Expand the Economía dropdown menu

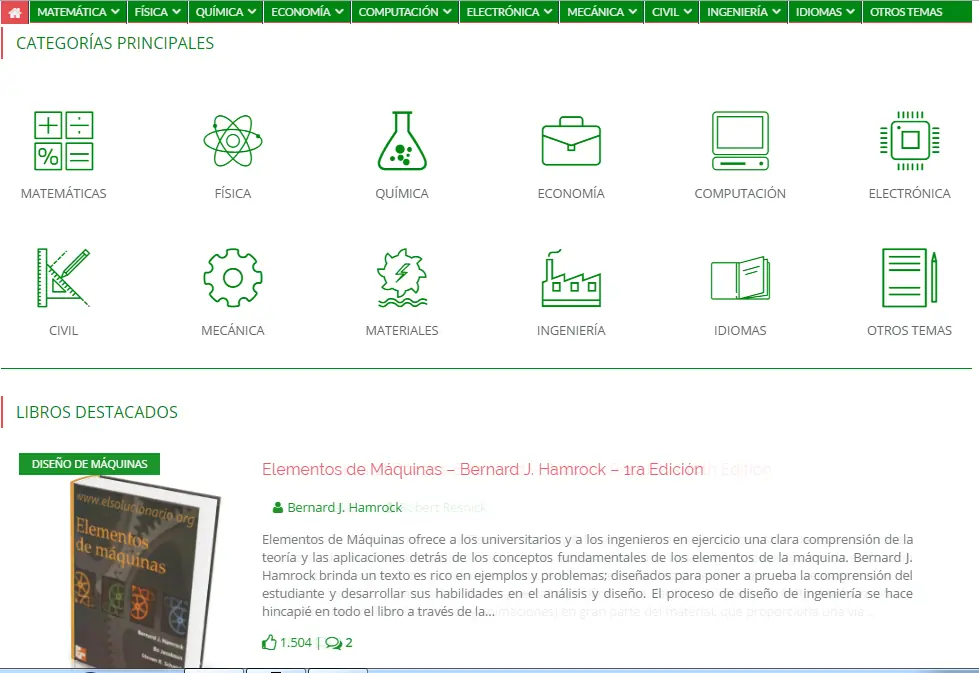click(x=307, y=12)
